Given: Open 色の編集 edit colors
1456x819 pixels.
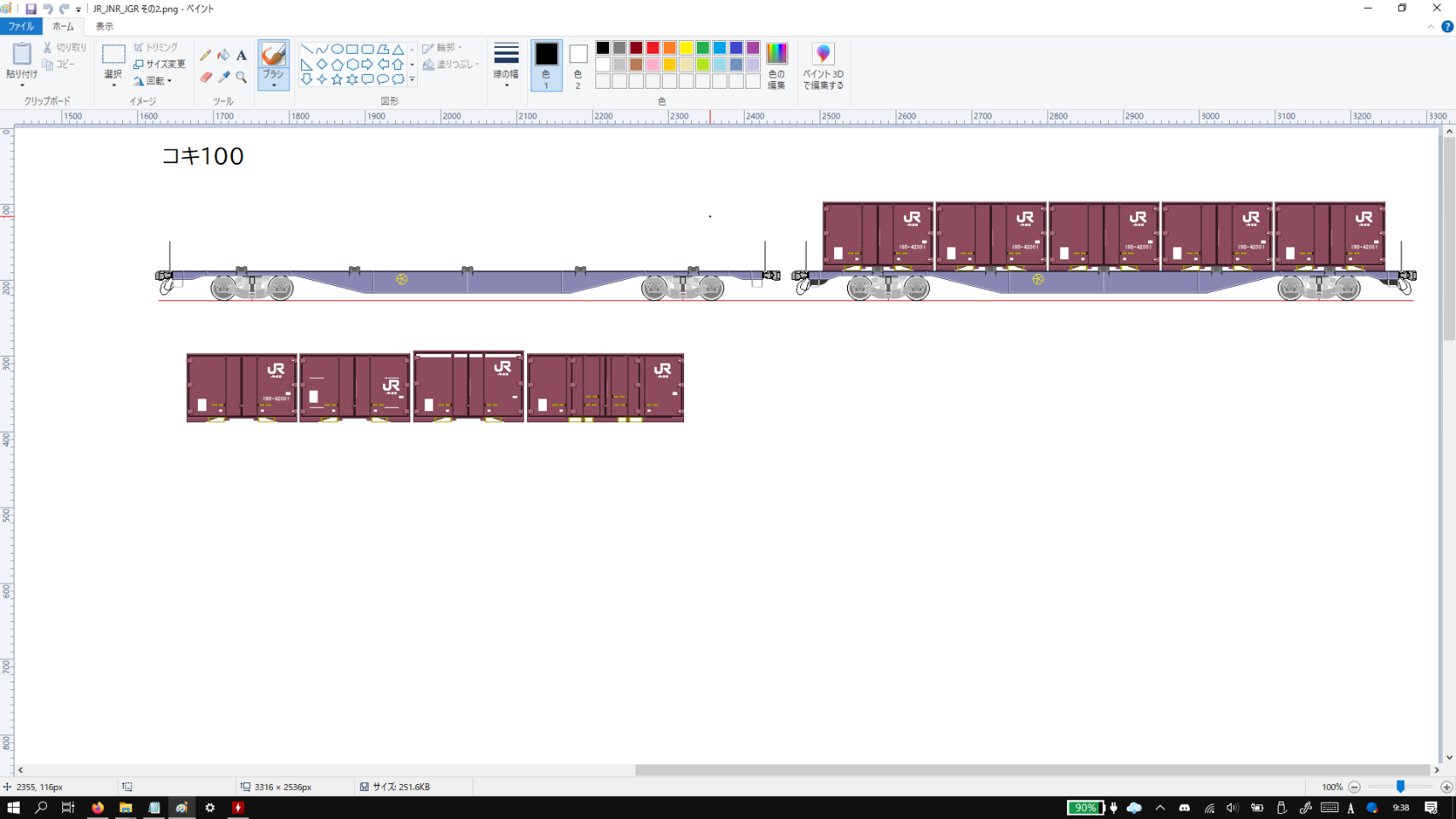Looking at the screenshot, I should 776,66.
